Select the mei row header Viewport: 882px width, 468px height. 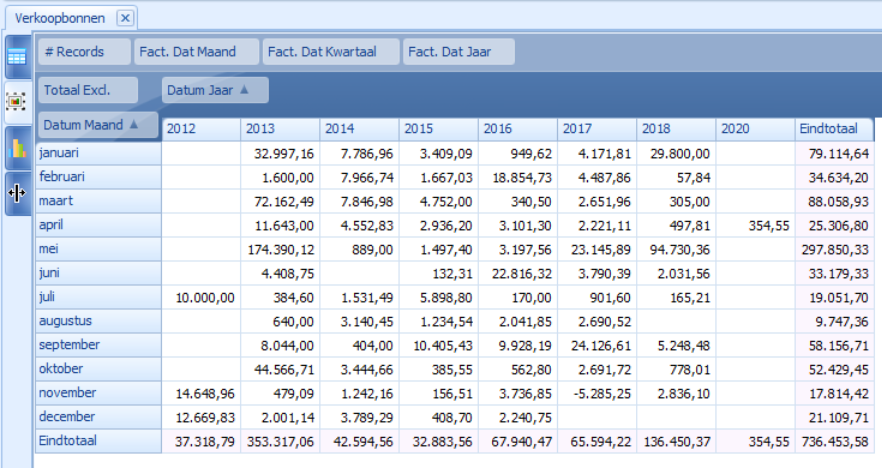coord(98,249)
